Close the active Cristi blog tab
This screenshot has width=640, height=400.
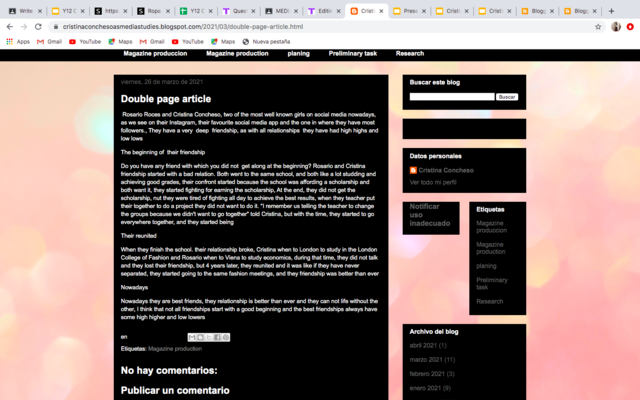pos(381,11)
